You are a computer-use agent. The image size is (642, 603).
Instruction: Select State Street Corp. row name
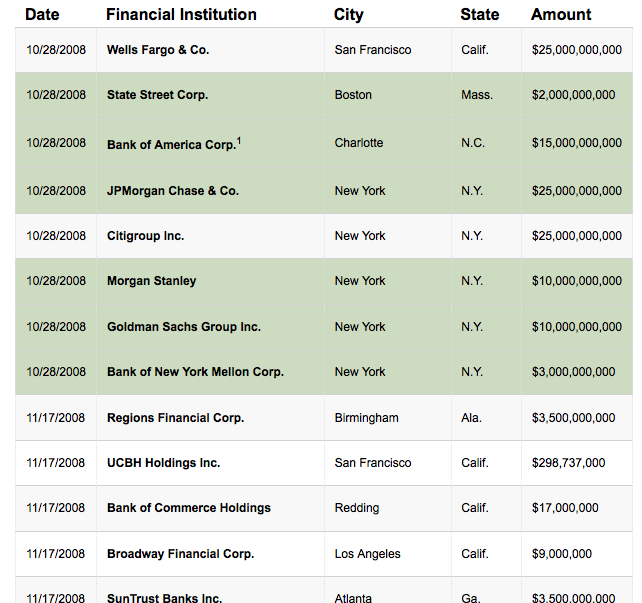point(157,96)
